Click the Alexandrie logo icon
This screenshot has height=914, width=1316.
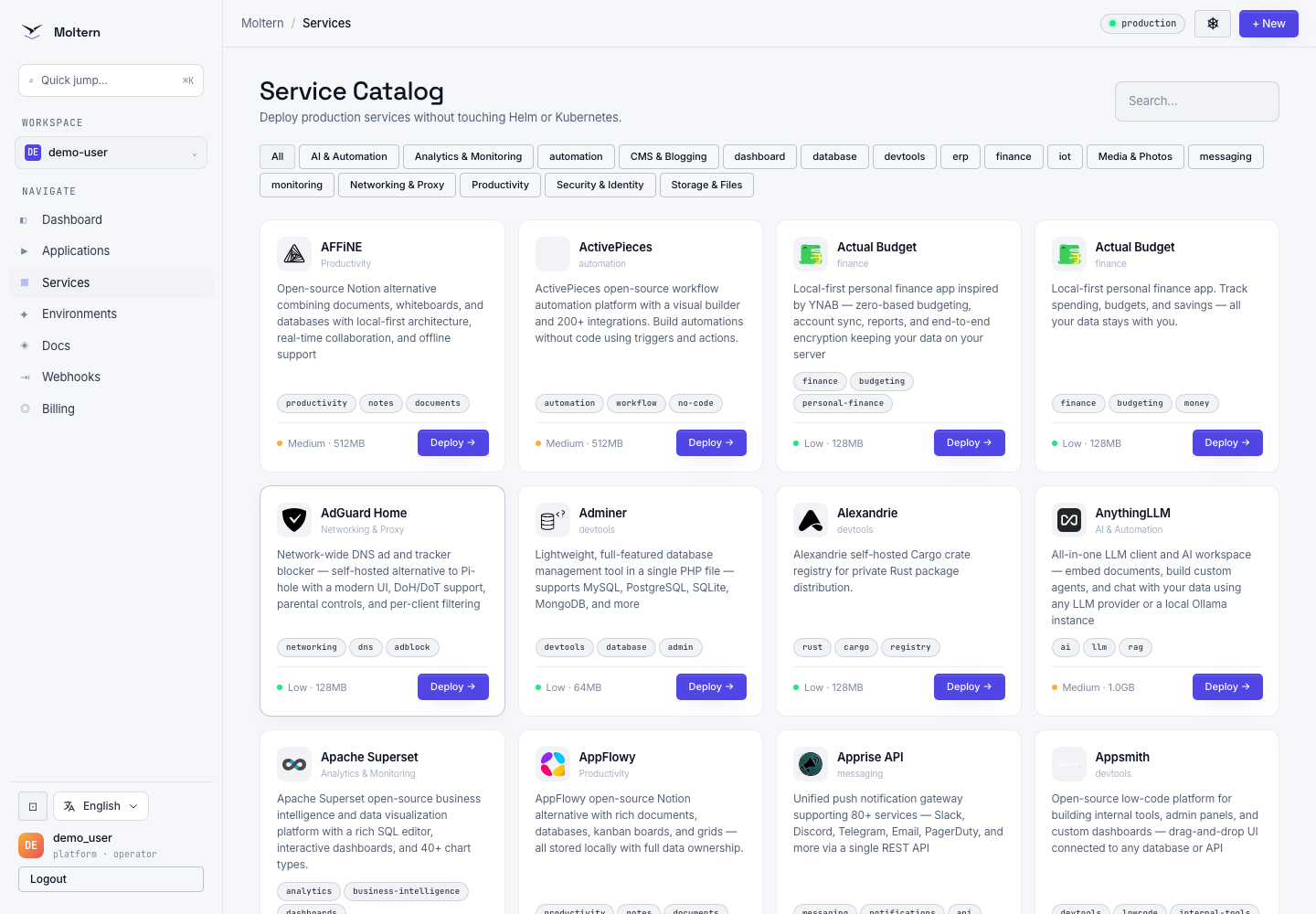tap(811, 520)
